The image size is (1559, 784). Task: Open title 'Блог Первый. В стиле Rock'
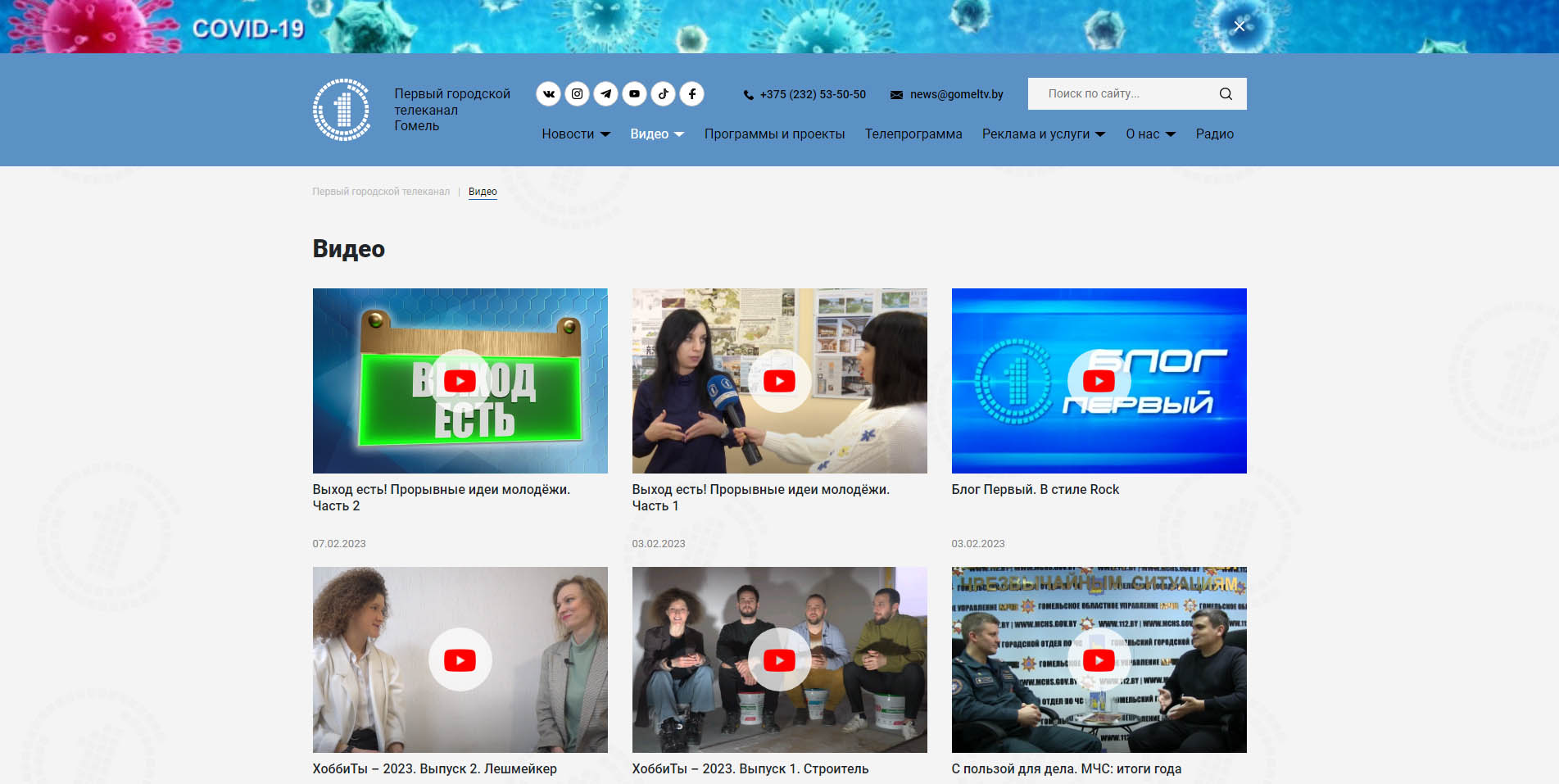pos(1036,489)
